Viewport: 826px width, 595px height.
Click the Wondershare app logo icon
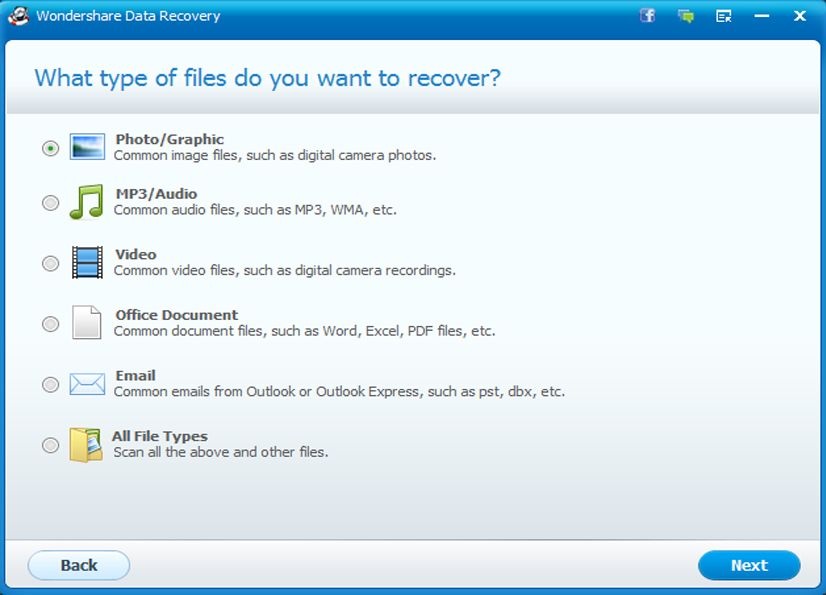16,16
